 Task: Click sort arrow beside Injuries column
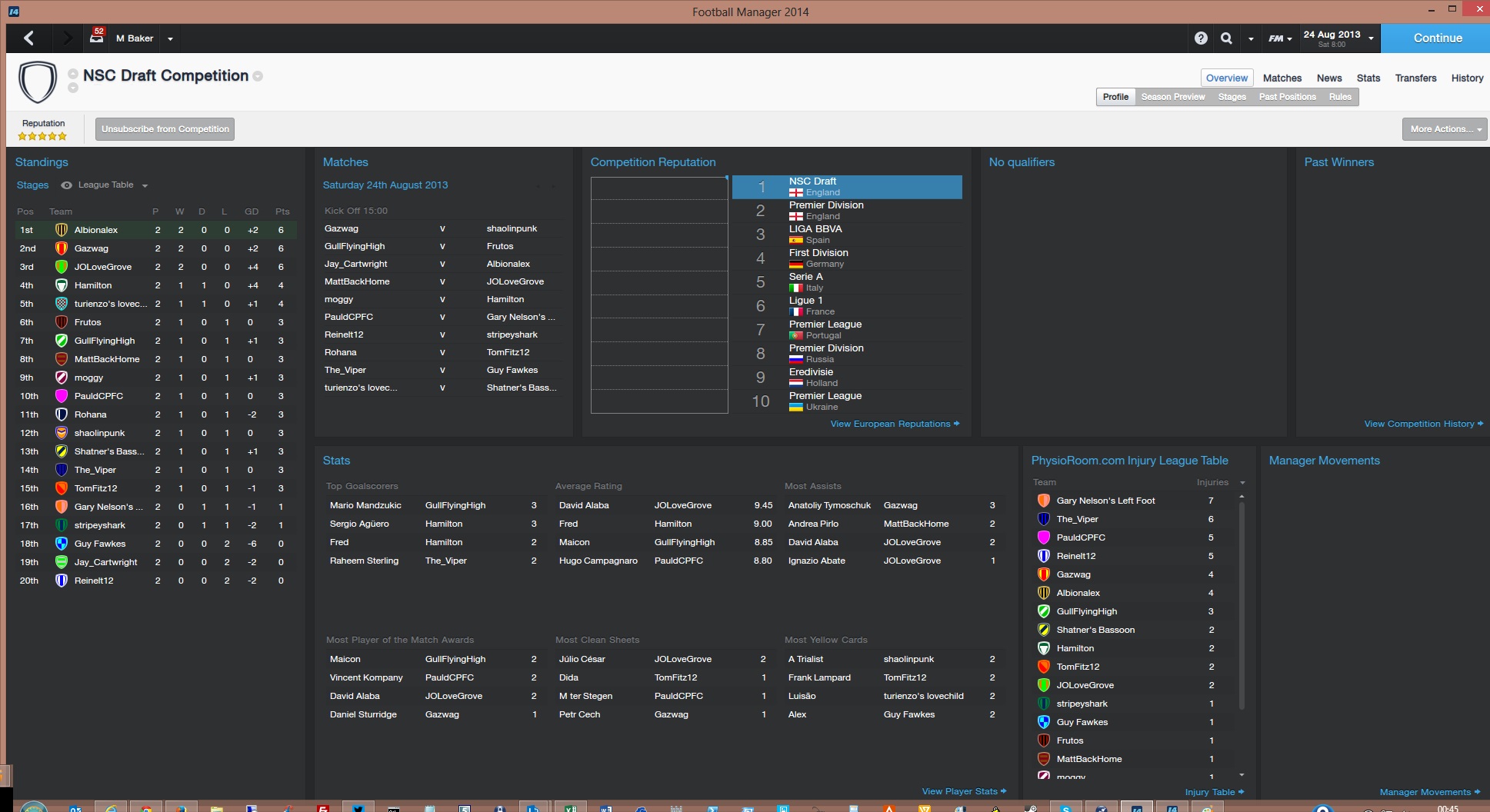click(1242, 483)
